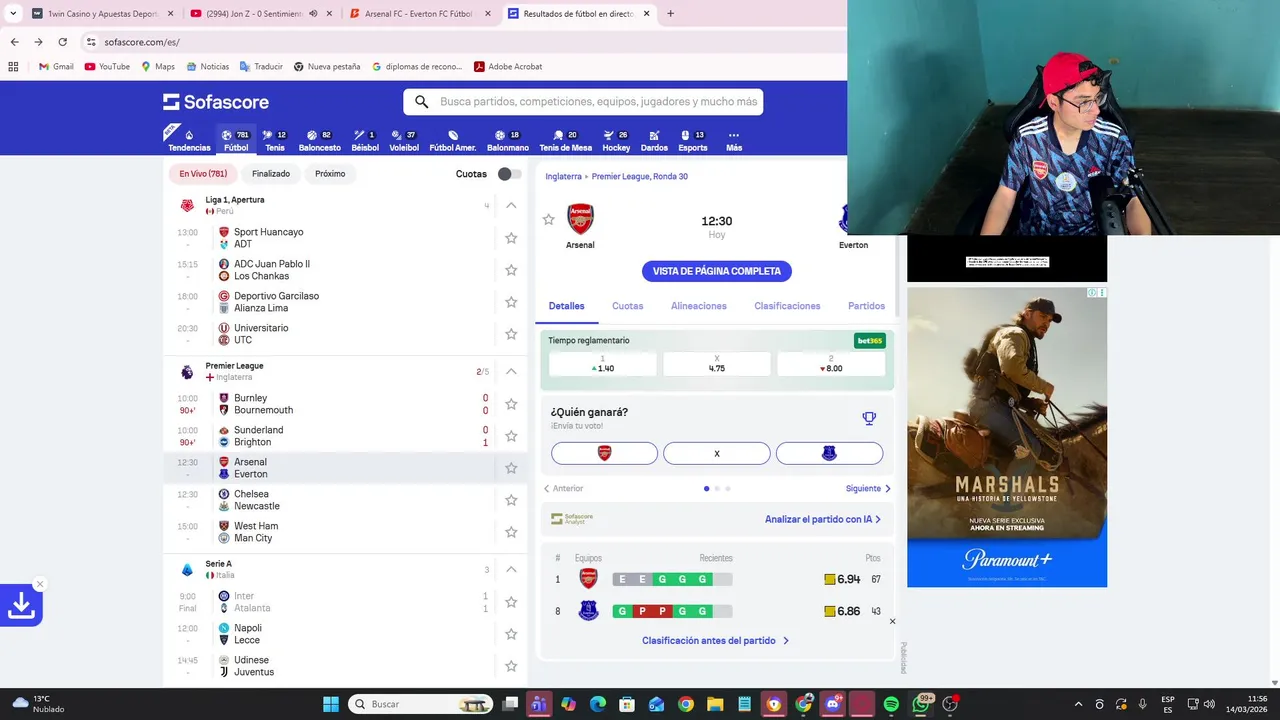Switch to the Alineaciones tab
Screen dimensions: 1280x720
699,306
